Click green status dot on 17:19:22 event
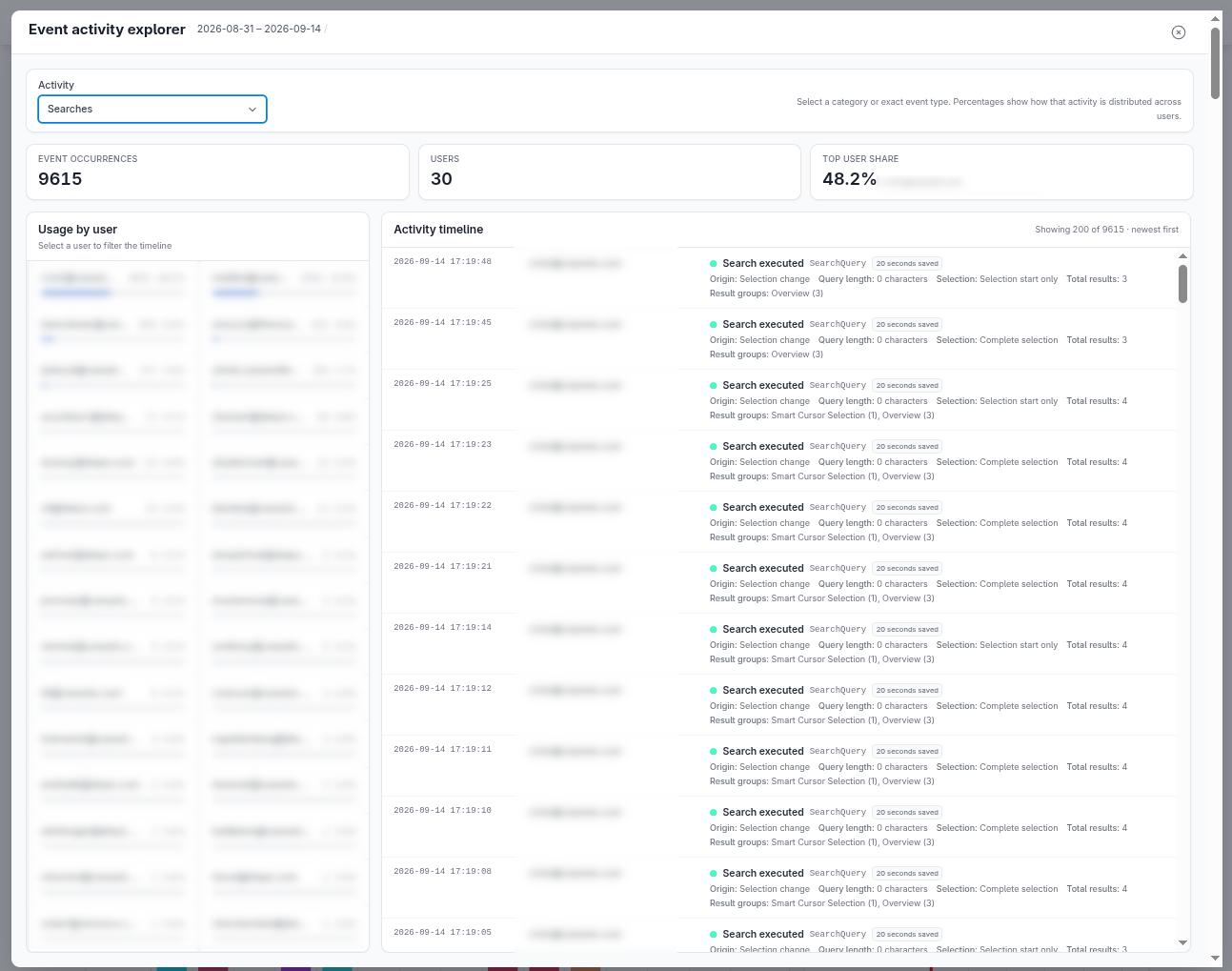Viewport: 1232px width, 971px height. click(x=714, y=508)
